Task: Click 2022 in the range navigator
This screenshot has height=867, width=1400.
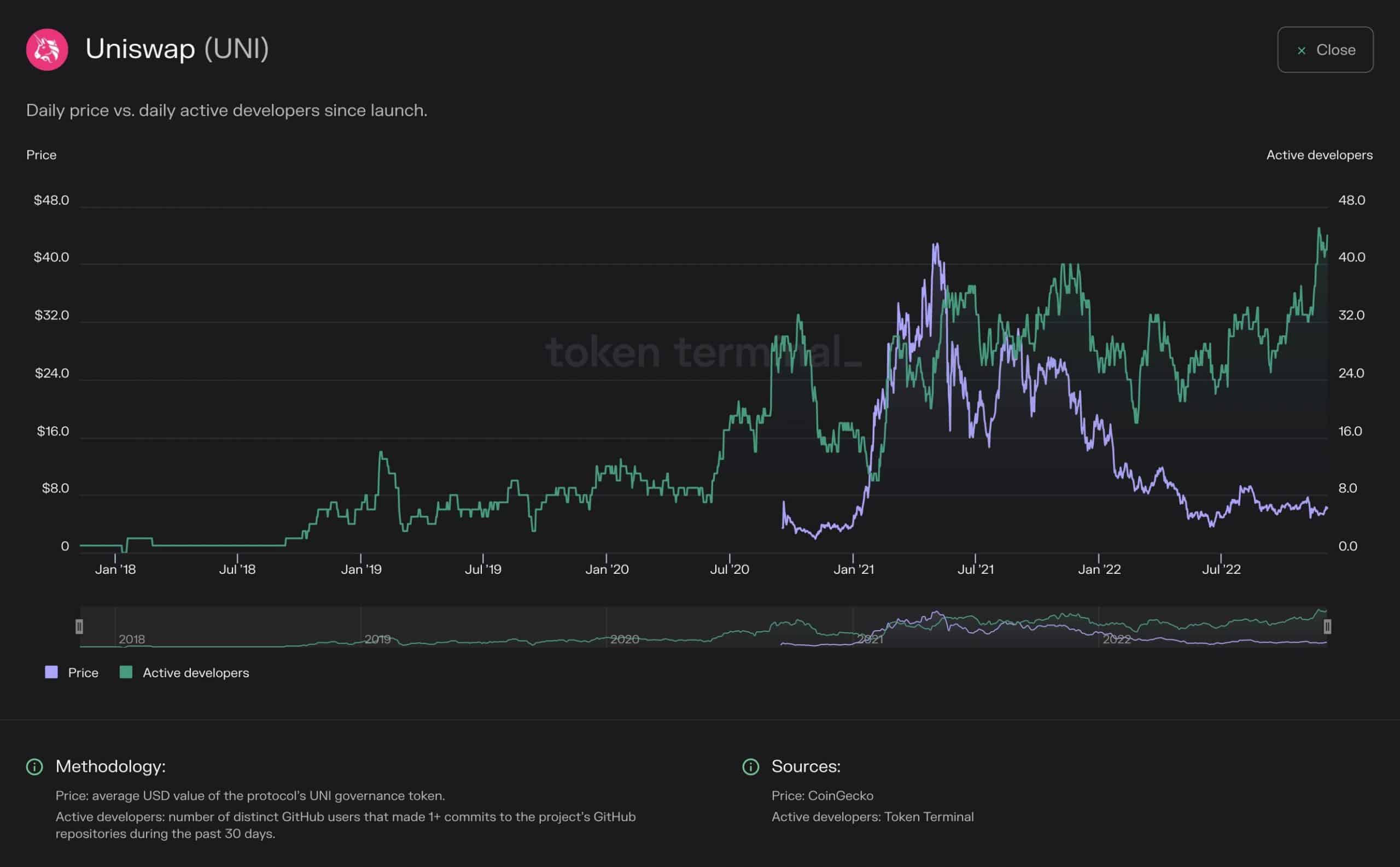Action: 1116,639
